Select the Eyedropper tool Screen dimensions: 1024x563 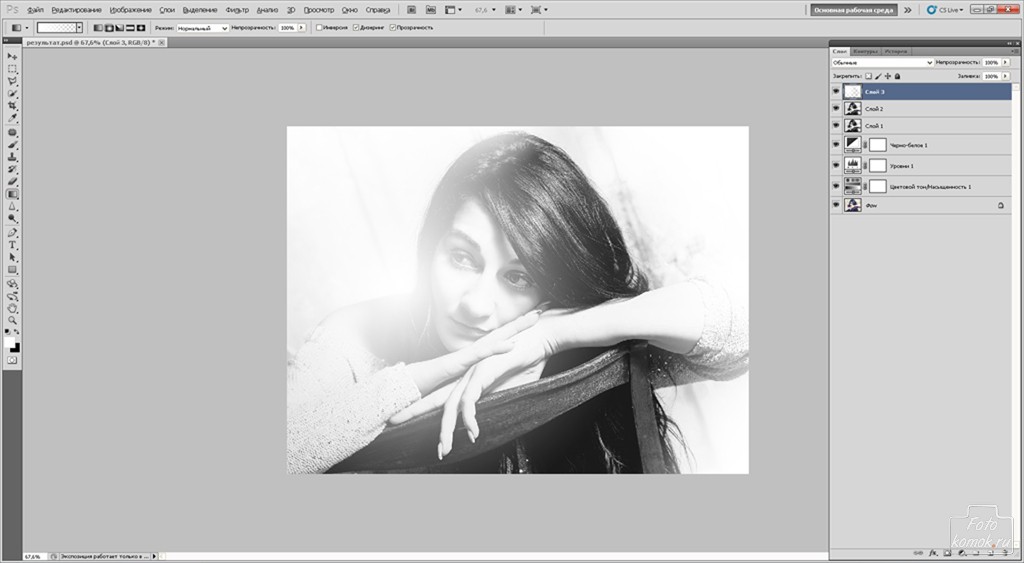[x=12, y=118]
